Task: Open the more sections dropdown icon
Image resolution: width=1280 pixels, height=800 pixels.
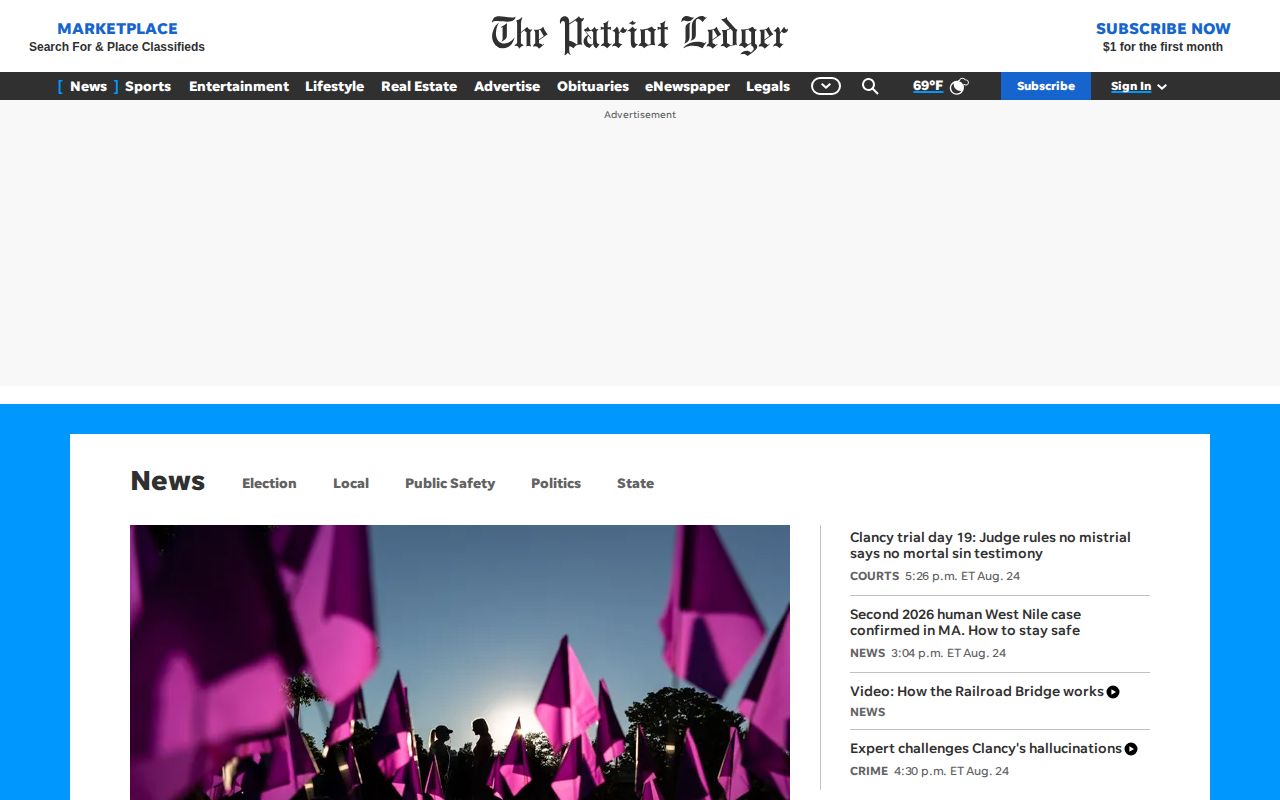Action: coord(825,86)
